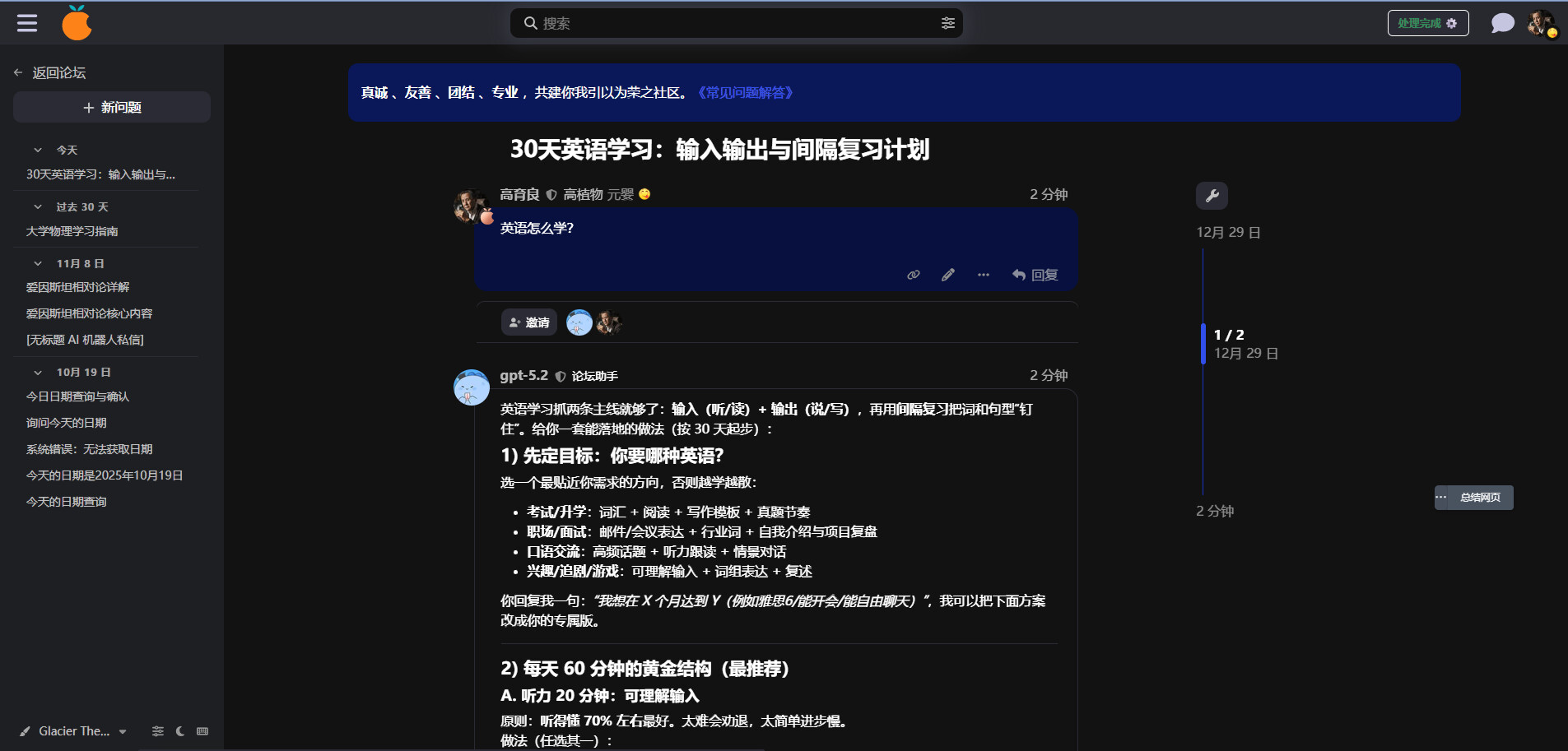Click the orange fruit site logo
The height and width of the screenshot is (751, 1568).
click(77, 23)
